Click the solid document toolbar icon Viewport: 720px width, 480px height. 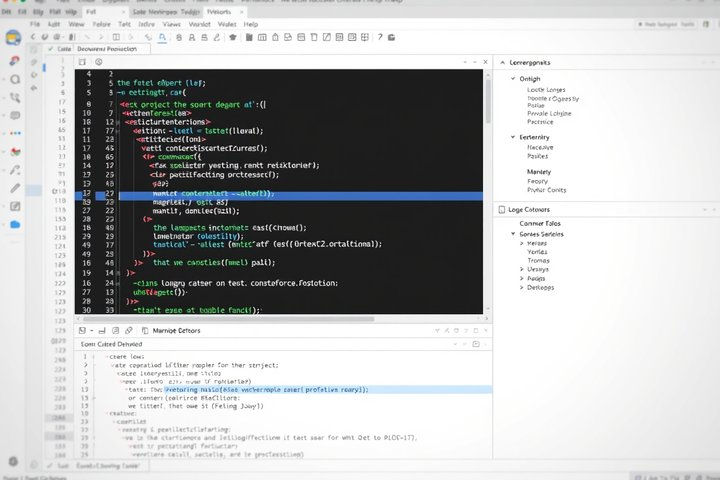coord(249,37)
